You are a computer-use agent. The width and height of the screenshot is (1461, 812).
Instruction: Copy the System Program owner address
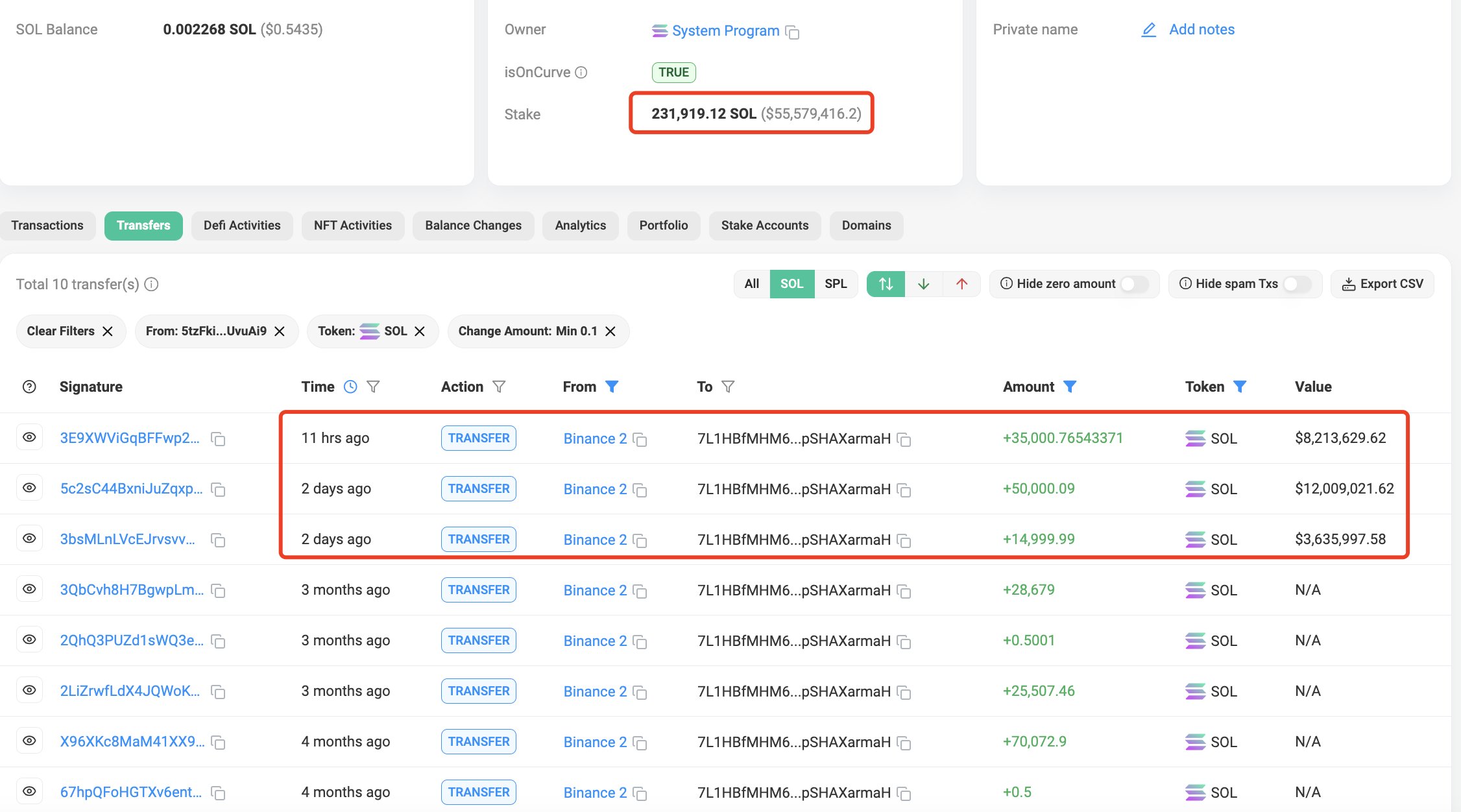point(794,31)
